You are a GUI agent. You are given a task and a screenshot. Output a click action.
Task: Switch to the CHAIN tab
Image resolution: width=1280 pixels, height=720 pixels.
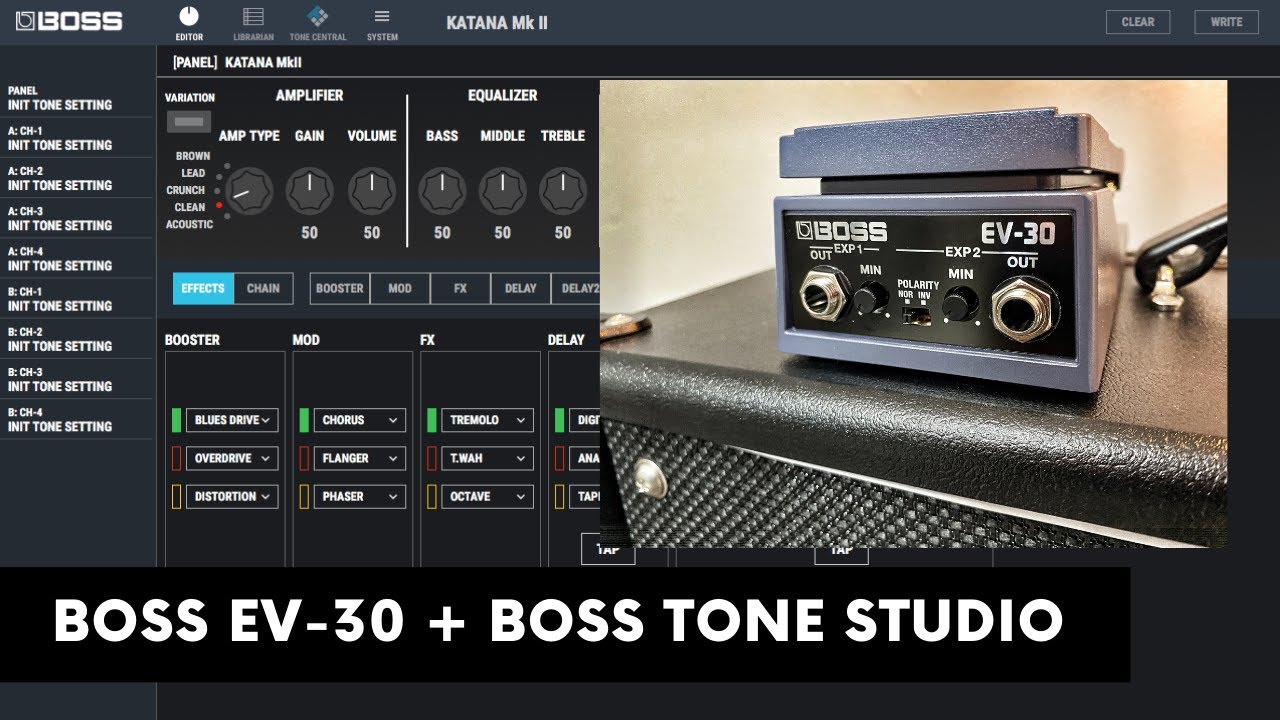pyautogui.click(x=263, y=288)
